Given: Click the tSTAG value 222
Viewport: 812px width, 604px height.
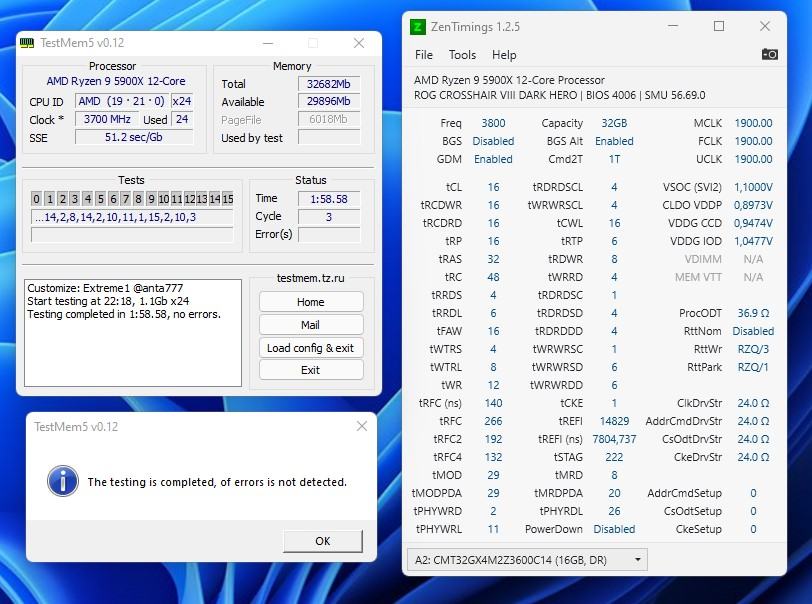Looking at the screenshot, I should tap(614, 457).
